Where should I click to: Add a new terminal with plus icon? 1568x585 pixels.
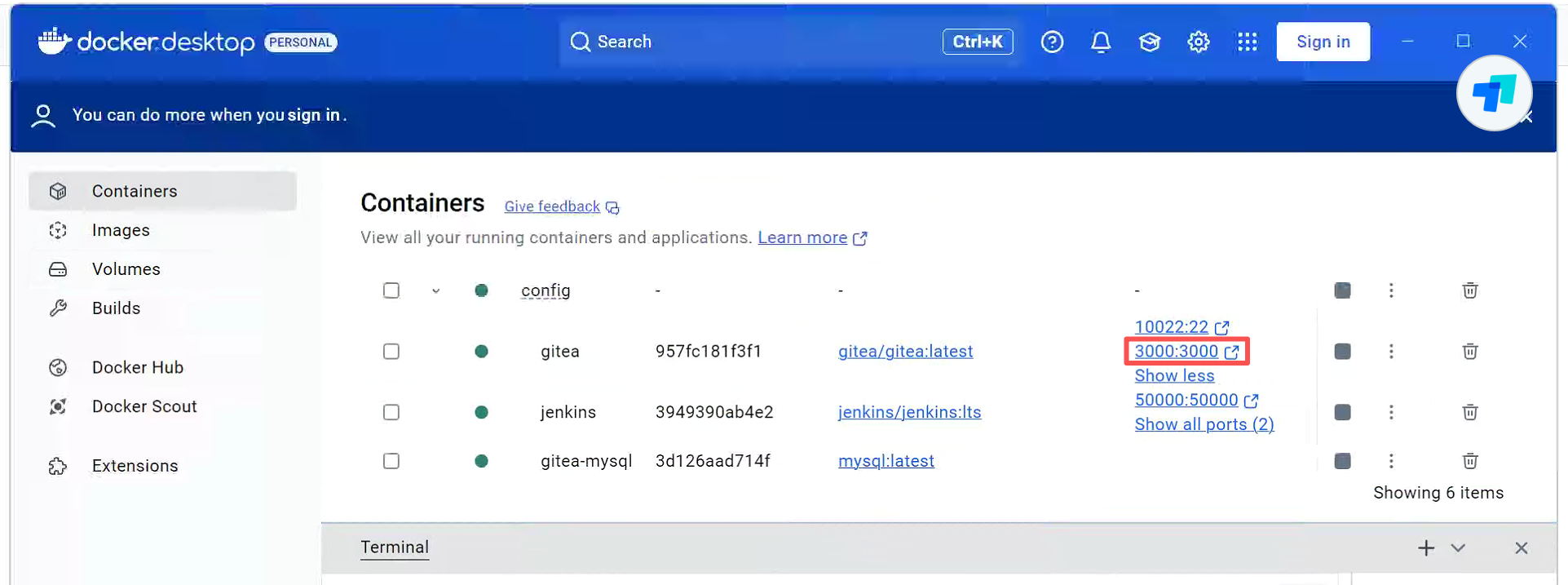coord(1426,548)
